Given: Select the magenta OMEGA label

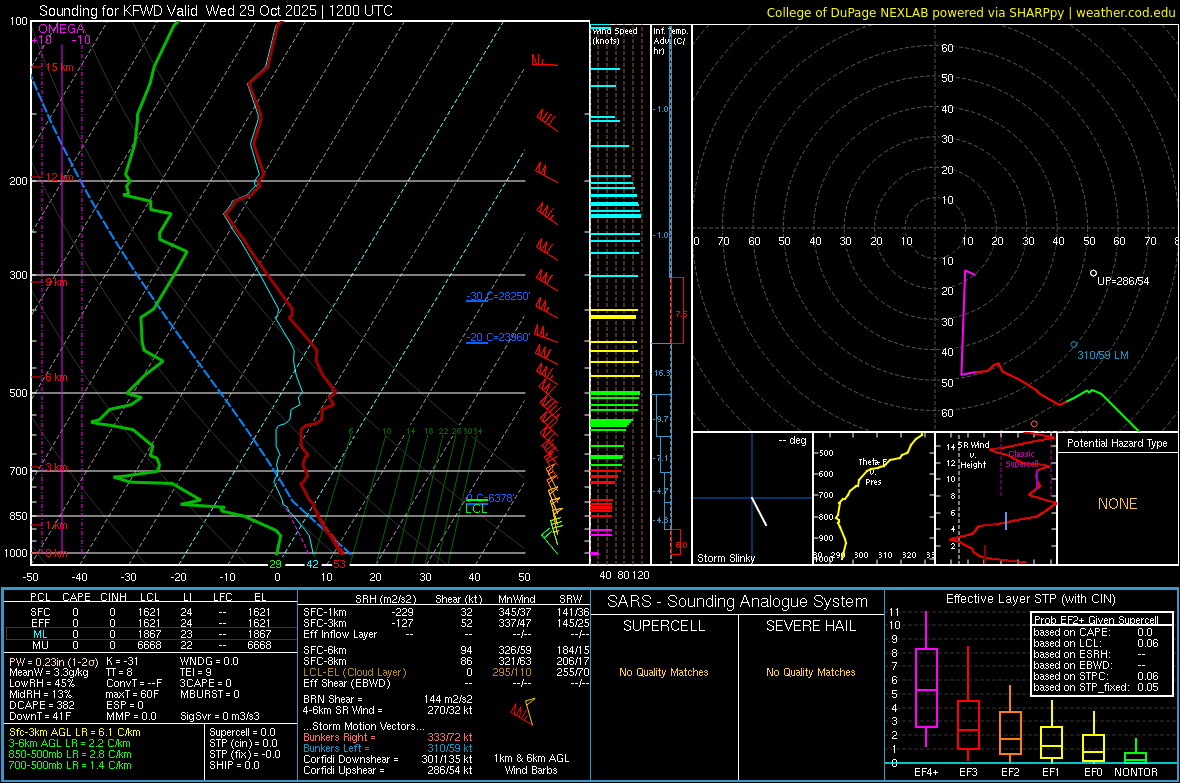Looking at the screenshot, I should coord(61,29).
